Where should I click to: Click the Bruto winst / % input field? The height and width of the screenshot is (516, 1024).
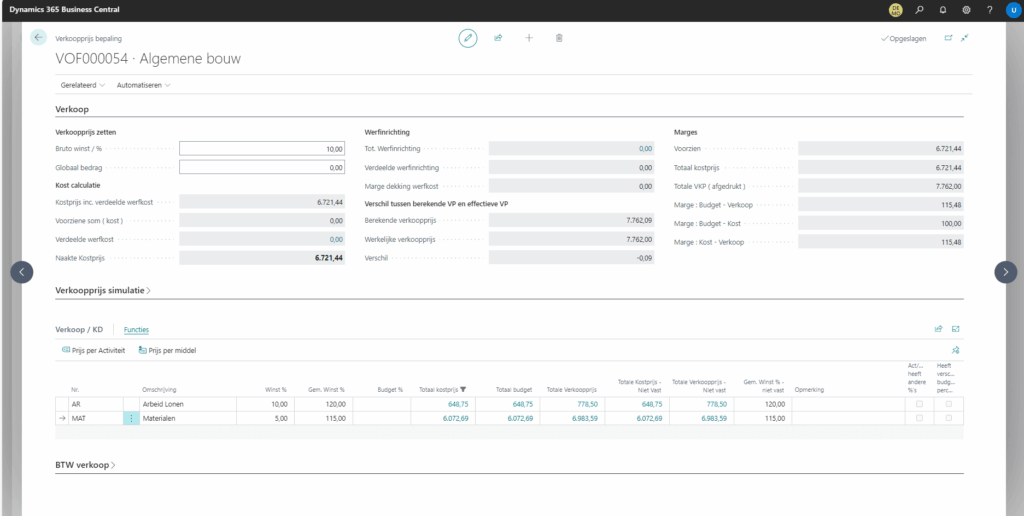263,149
